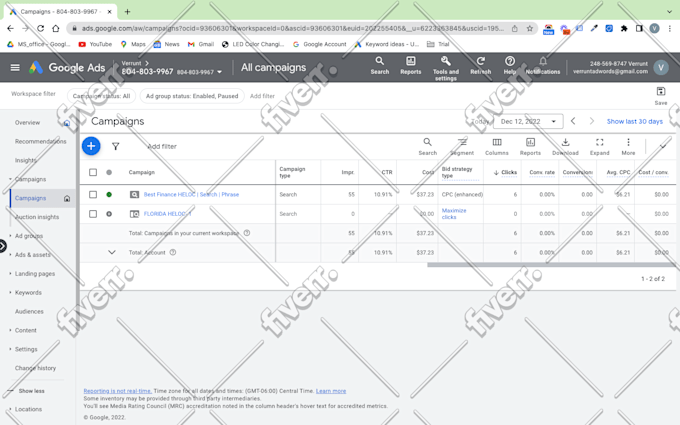Image resolution: width=680 pixels, height=425 pixels.
Task: Collapse the chart toolbar chevron
Action: (663, 147)
